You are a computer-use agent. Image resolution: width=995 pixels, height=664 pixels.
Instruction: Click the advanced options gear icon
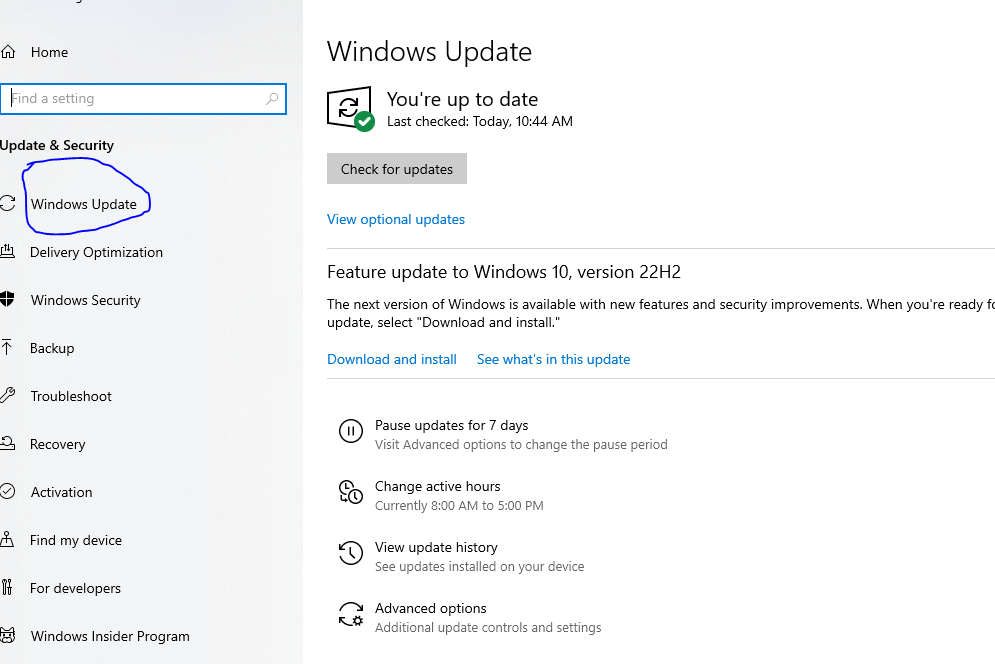click(x=351, y=614)
